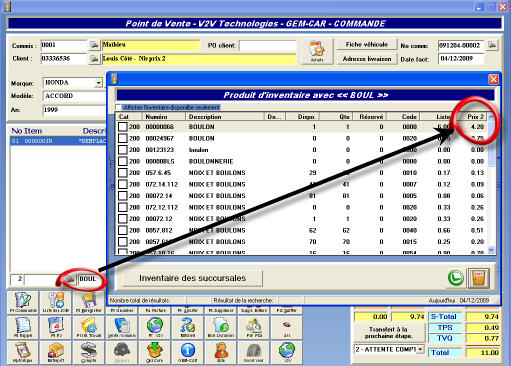Image resolution: width=511 pixels, height=366 pixels.
Task: Check the box for item 072.12.112
Action: coord(123,207)
